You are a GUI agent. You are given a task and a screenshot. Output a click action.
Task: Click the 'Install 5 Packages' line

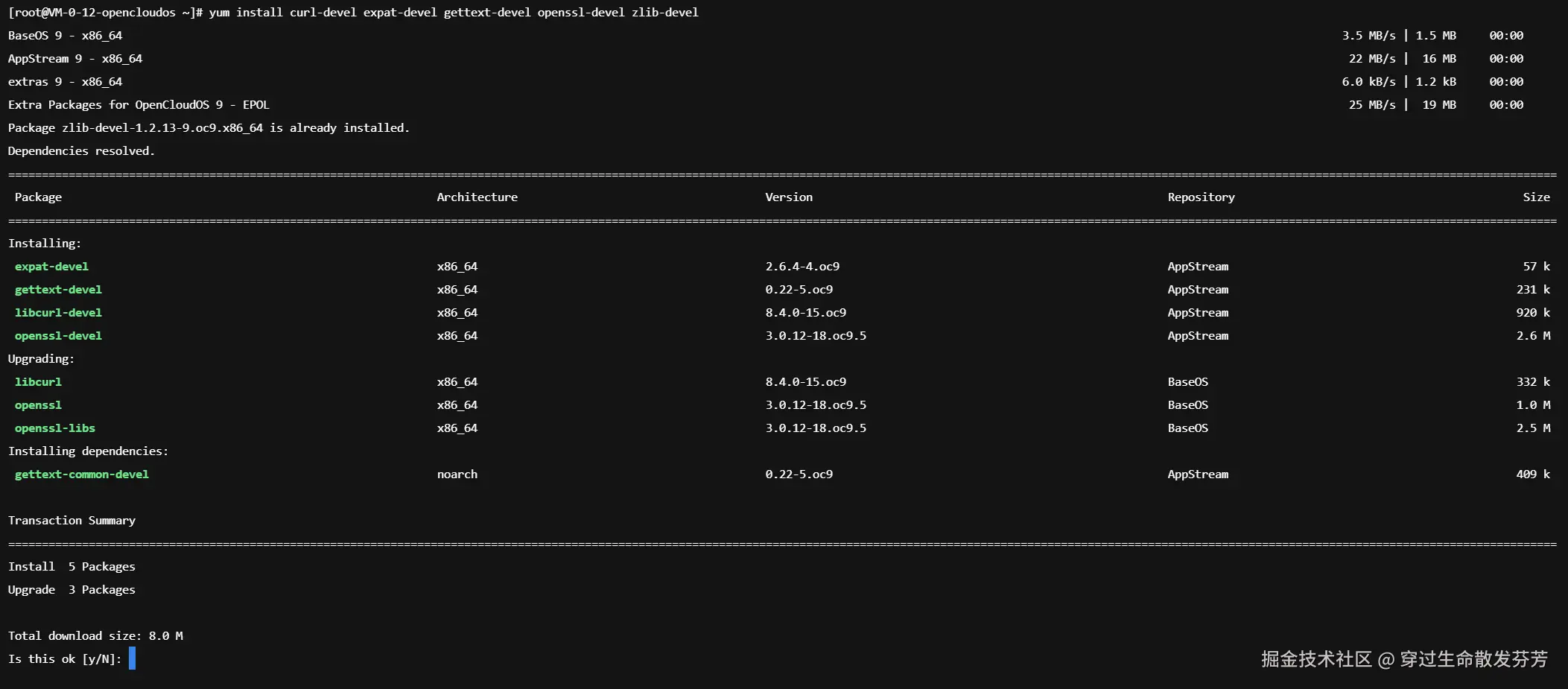pos(72,567)
